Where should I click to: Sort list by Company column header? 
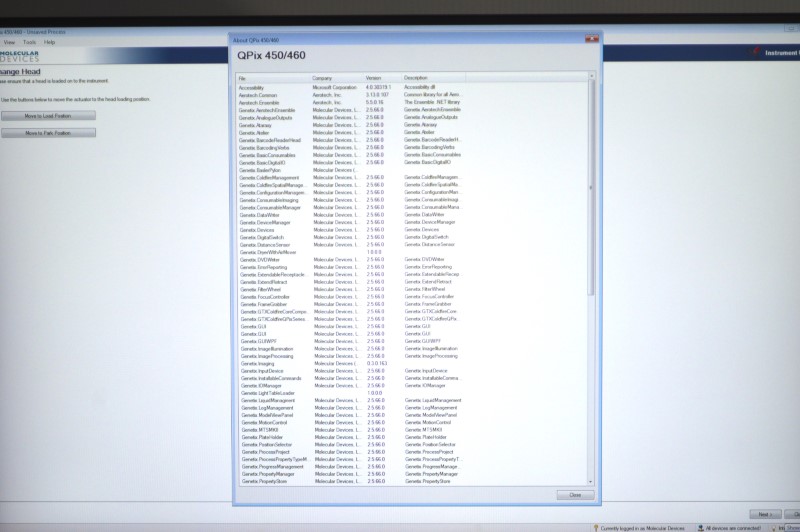click(x=337, y=78)
